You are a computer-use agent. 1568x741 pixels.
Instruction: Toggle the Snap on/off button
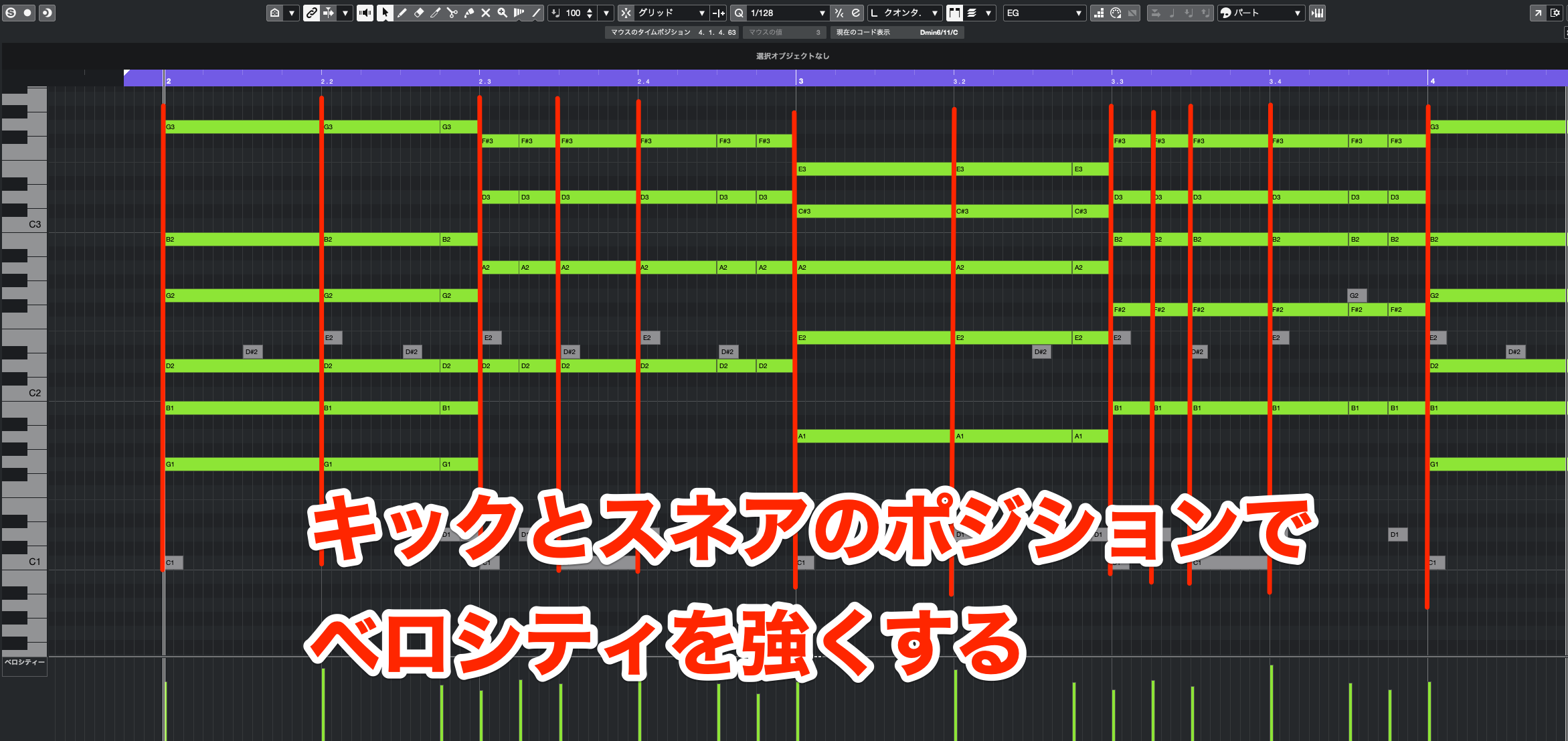(x=626, y=13)
